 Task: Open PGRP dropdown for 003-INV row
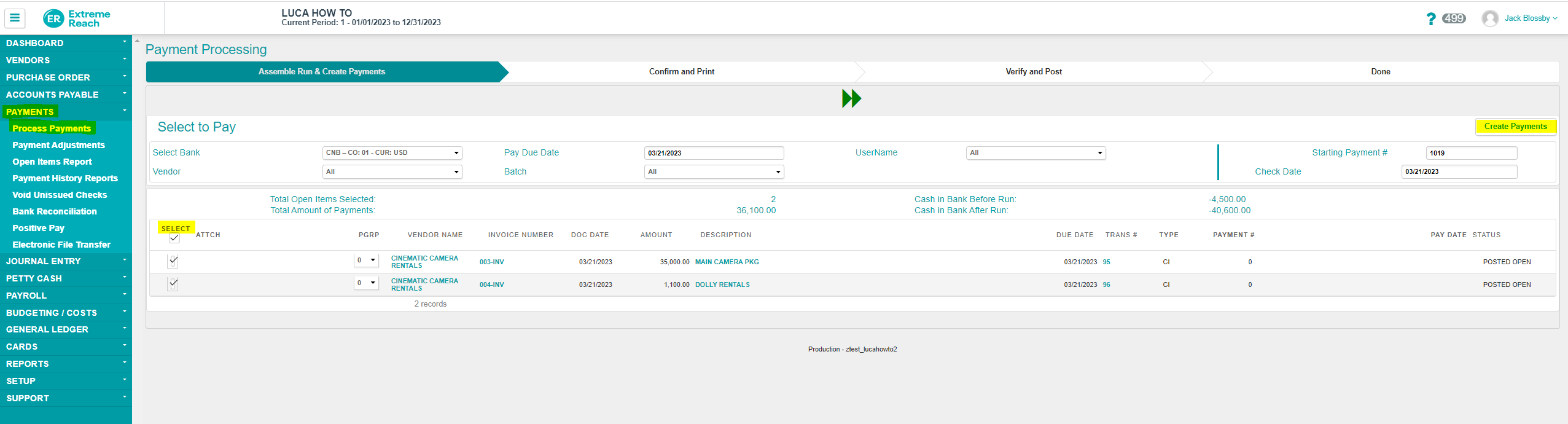pyautogui.click(x=366, y=261)
